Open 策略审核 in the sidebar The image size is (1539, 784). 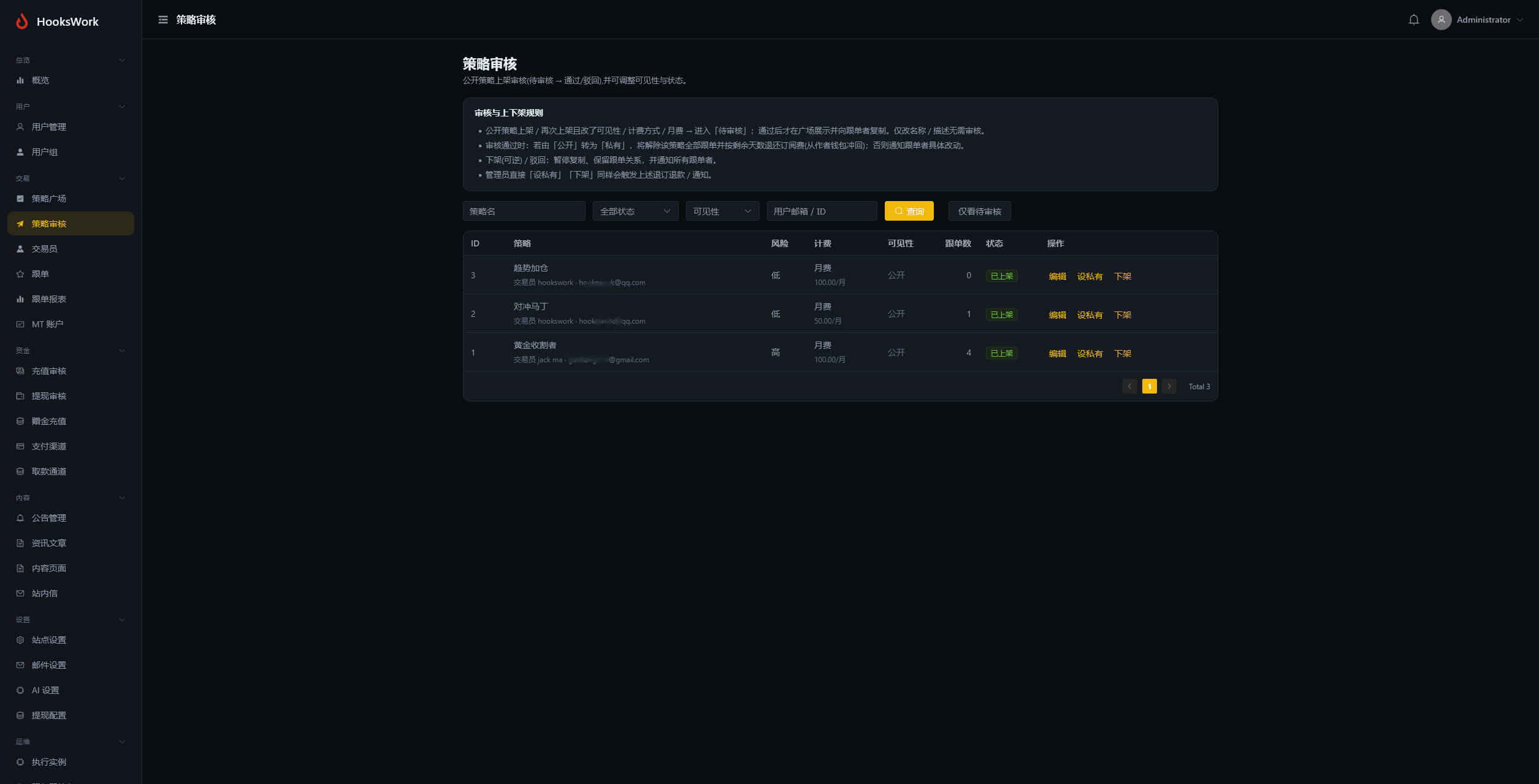point(71,224)
